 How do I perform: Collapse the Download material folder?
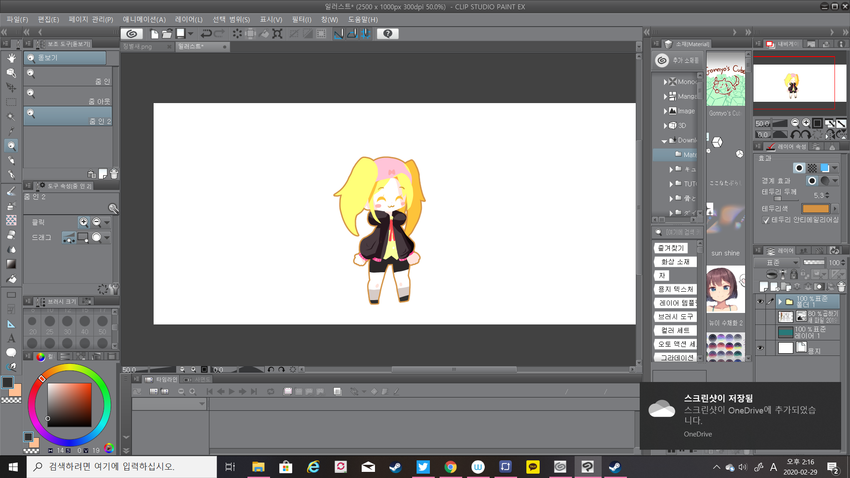pyautogui.click(x=665, y=140)
